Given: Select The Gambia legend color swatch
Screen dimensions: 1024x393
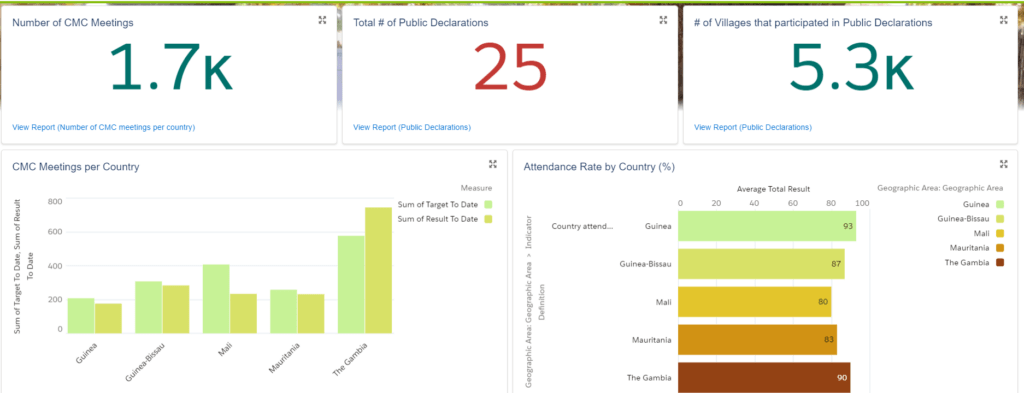Looking at the screenshot, I should point(1000,262).
